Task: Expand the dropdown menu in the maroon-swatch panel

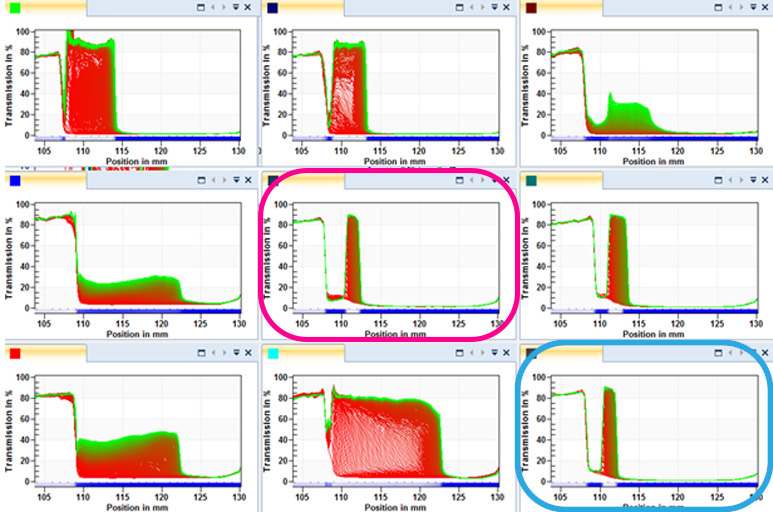Action: pos(754,7)
